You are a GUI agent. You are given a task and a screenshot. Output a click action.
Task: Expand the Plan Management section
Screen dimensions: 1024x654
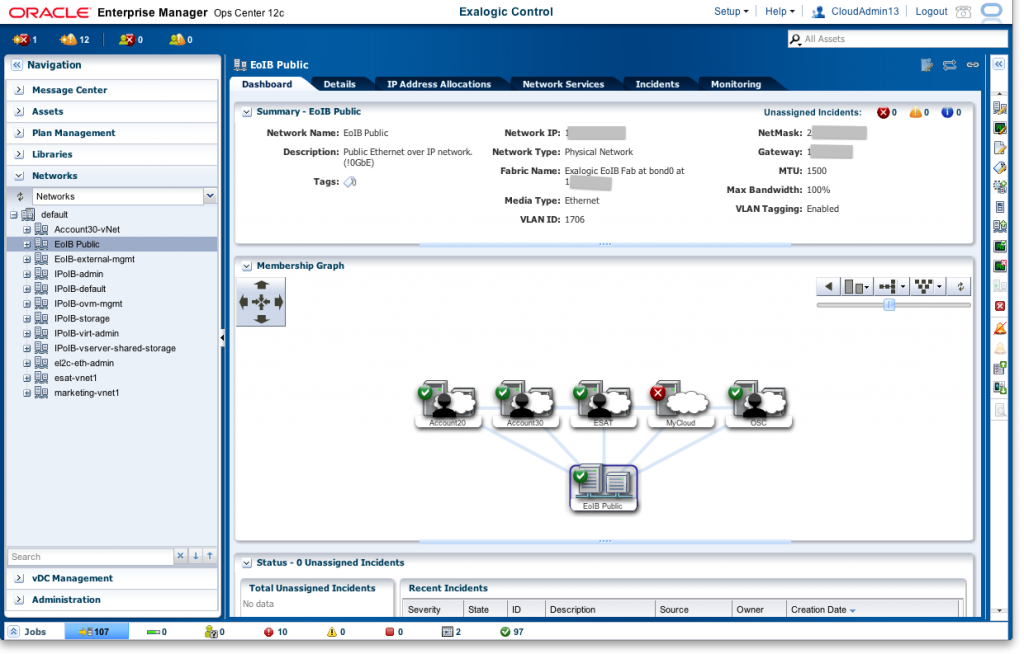pyautogui.click(x=20, y=133)
